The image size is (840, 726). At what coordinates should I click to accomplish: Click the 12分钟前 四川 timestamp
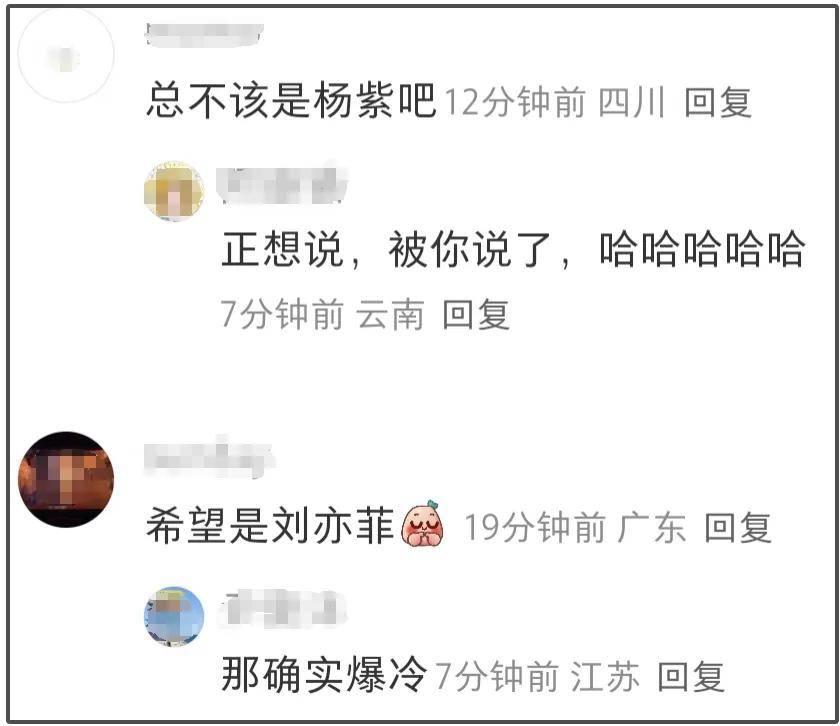[555, 102]
